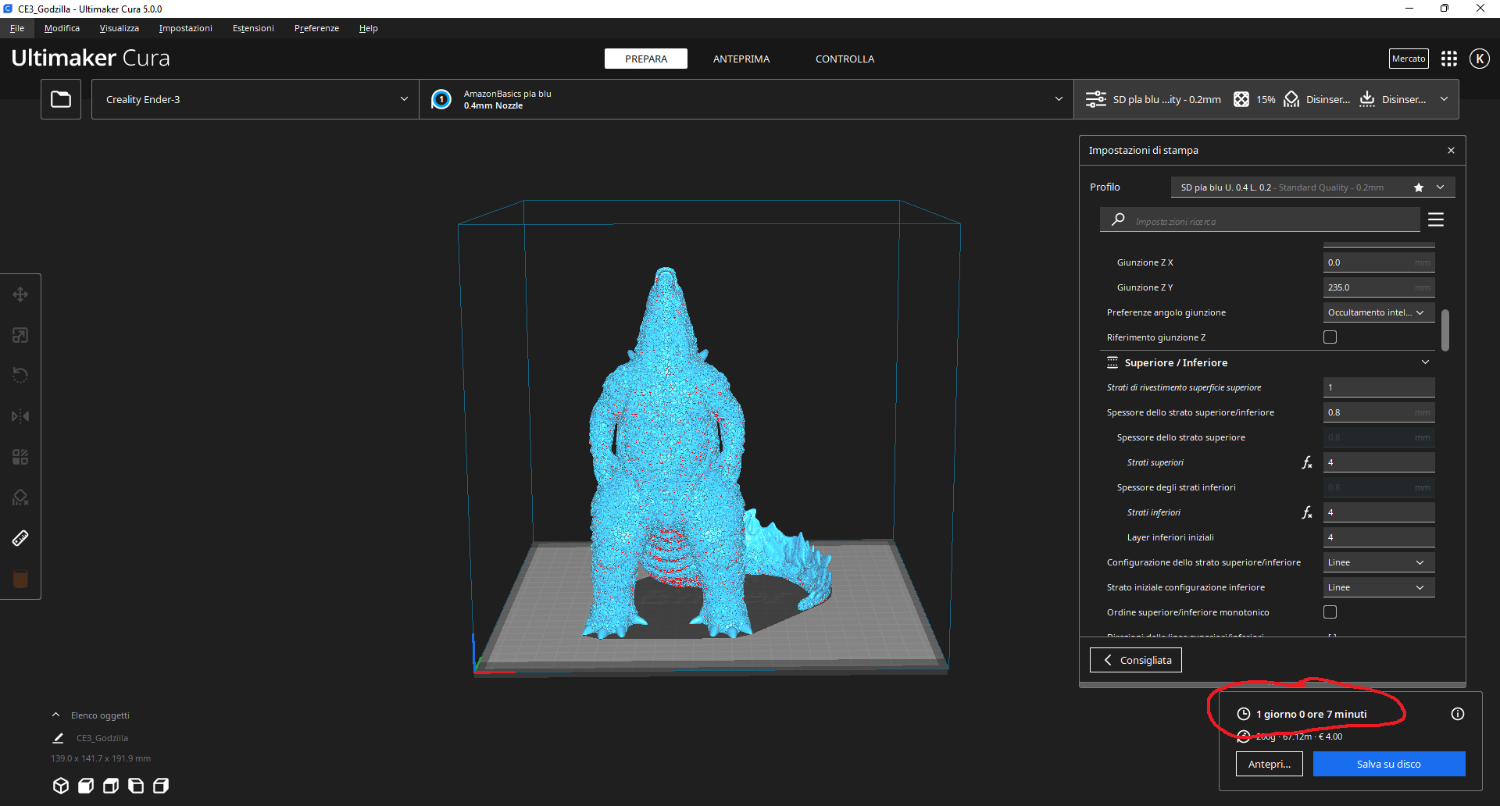Click the settings panel vertical scrollbar
This screenshot has height=806, width=1500.
[x=1446, y=330]
